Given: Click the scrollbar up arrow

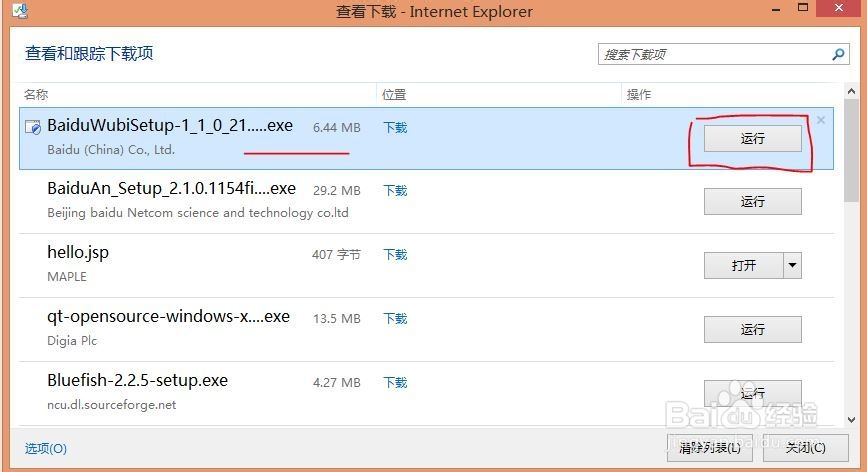Looking at the screenshot, I should tap(852, 91).
